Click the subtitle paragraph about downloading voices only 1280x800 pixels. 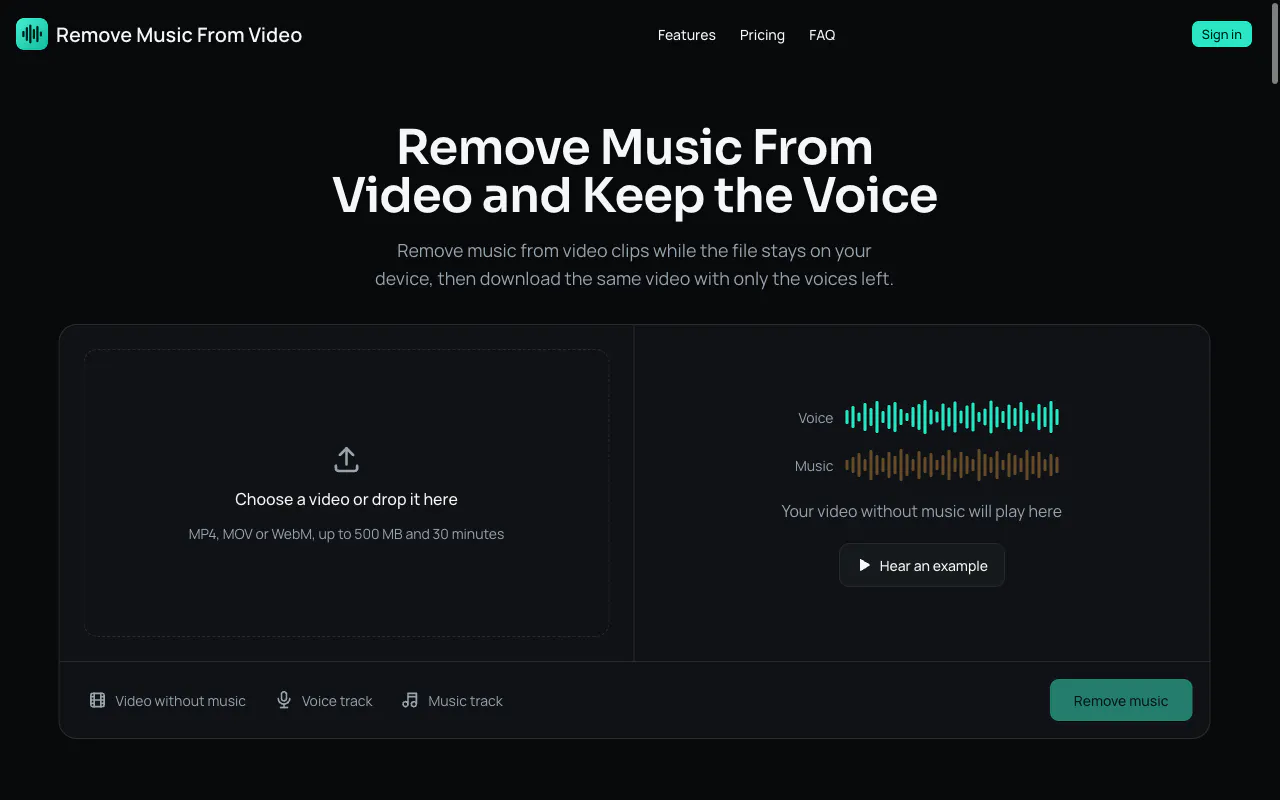tap(634, 265)
